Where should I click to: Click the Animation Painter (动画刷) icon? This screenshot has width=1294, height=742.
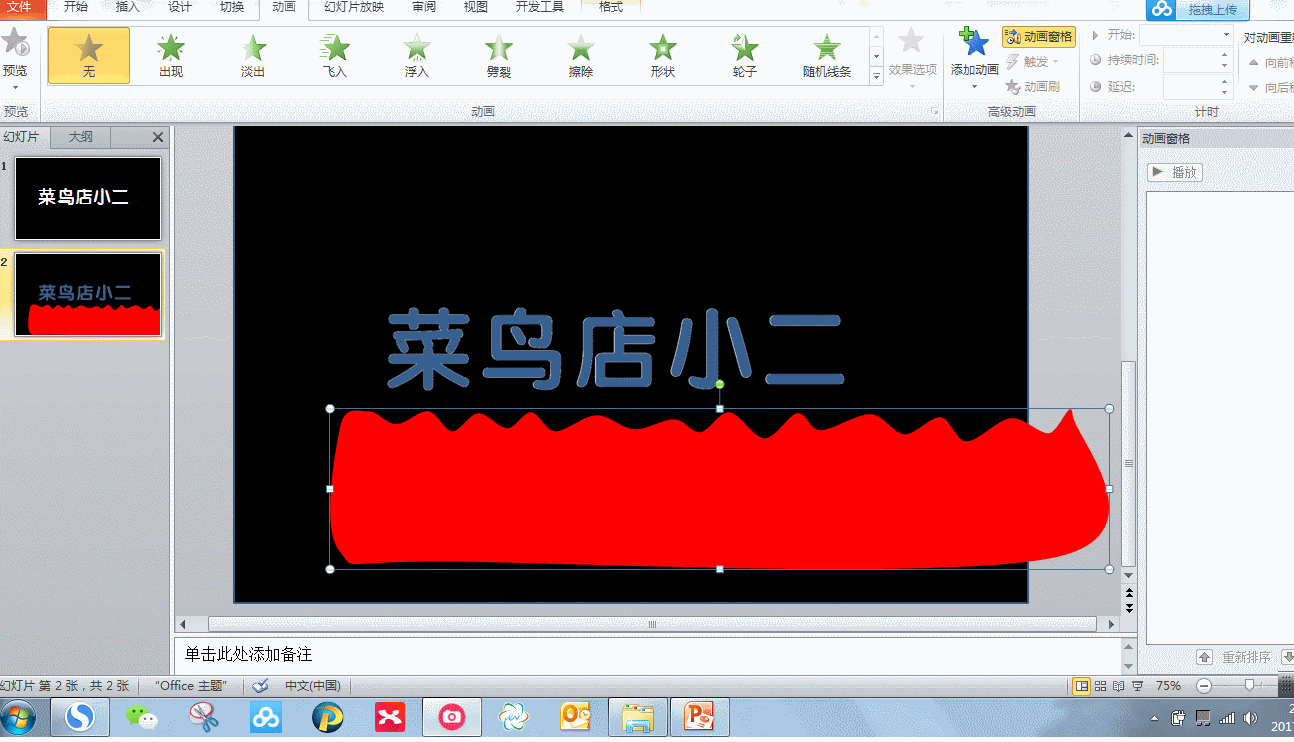1039,86
